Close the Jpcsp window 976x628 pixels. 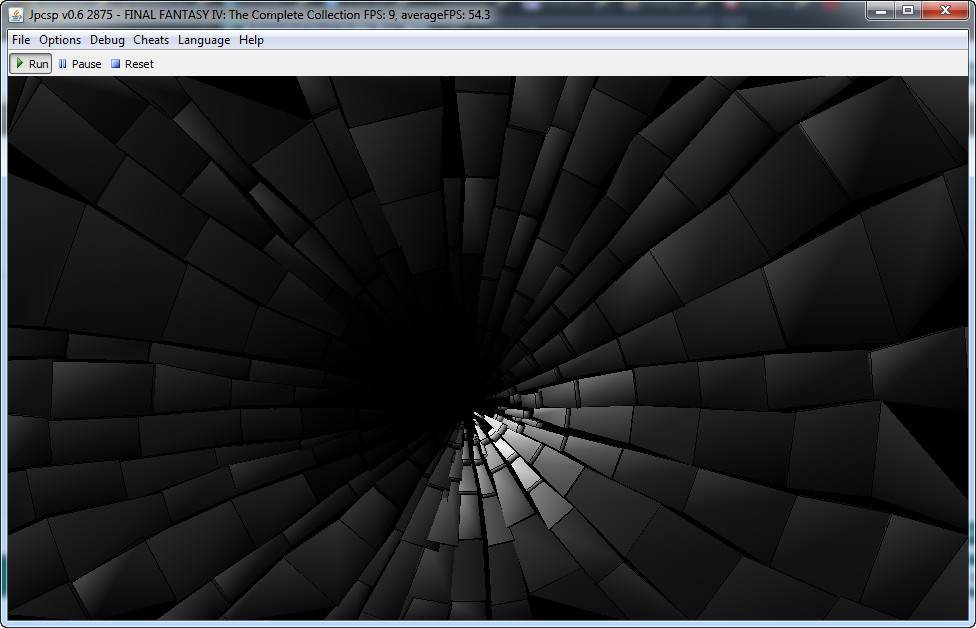945,11
